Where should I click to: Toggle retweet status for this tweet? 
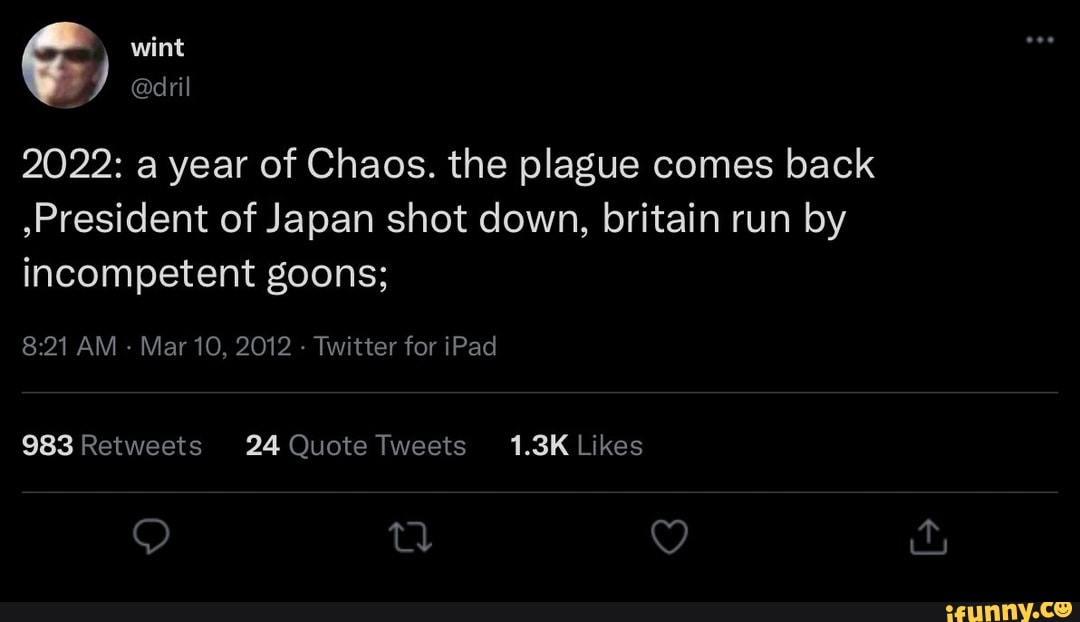[411, 537]
